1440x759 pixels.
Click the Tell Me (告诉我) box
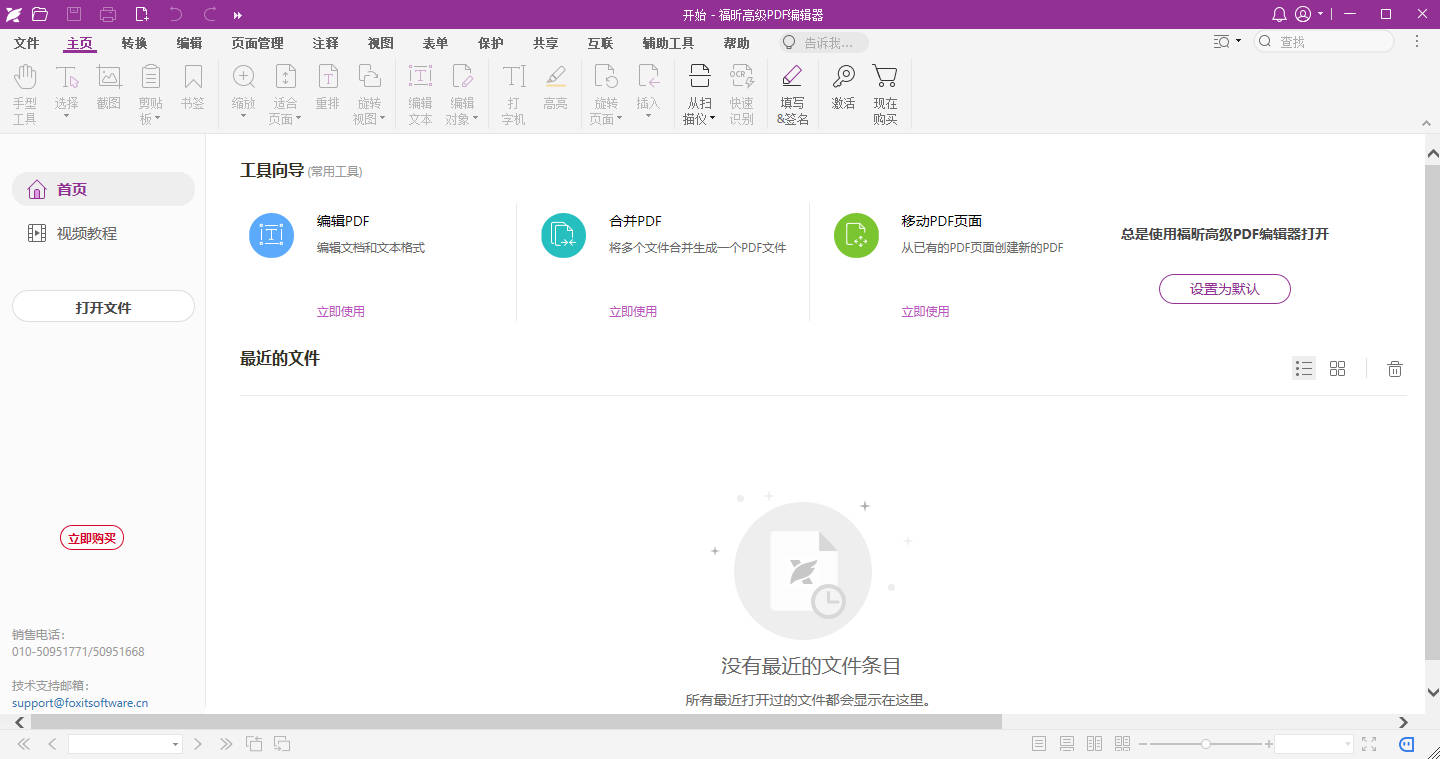pyautogui.click(x=824, y=43)
